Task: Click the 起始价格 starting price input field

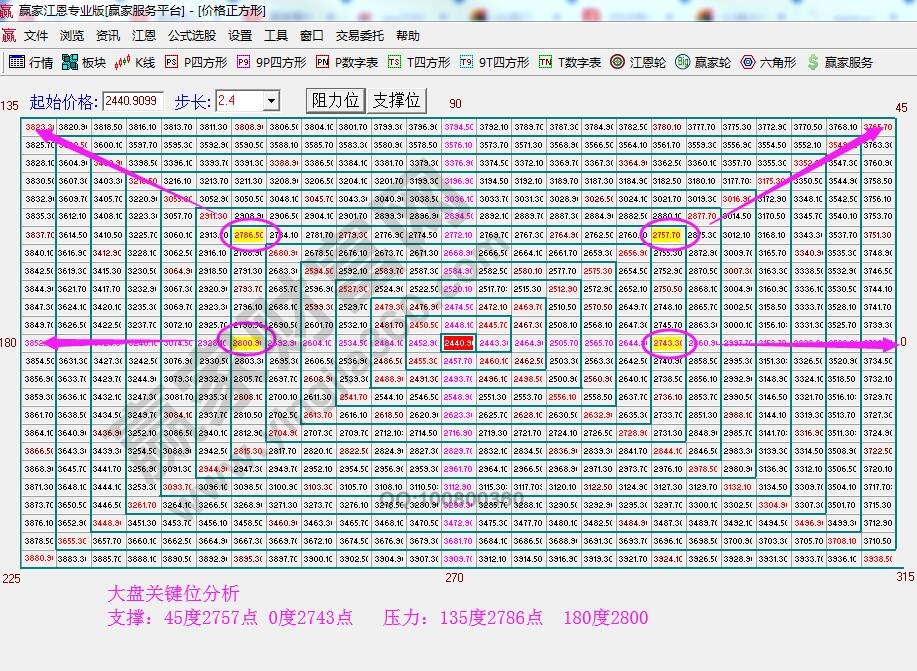Action: pos(131,100)
